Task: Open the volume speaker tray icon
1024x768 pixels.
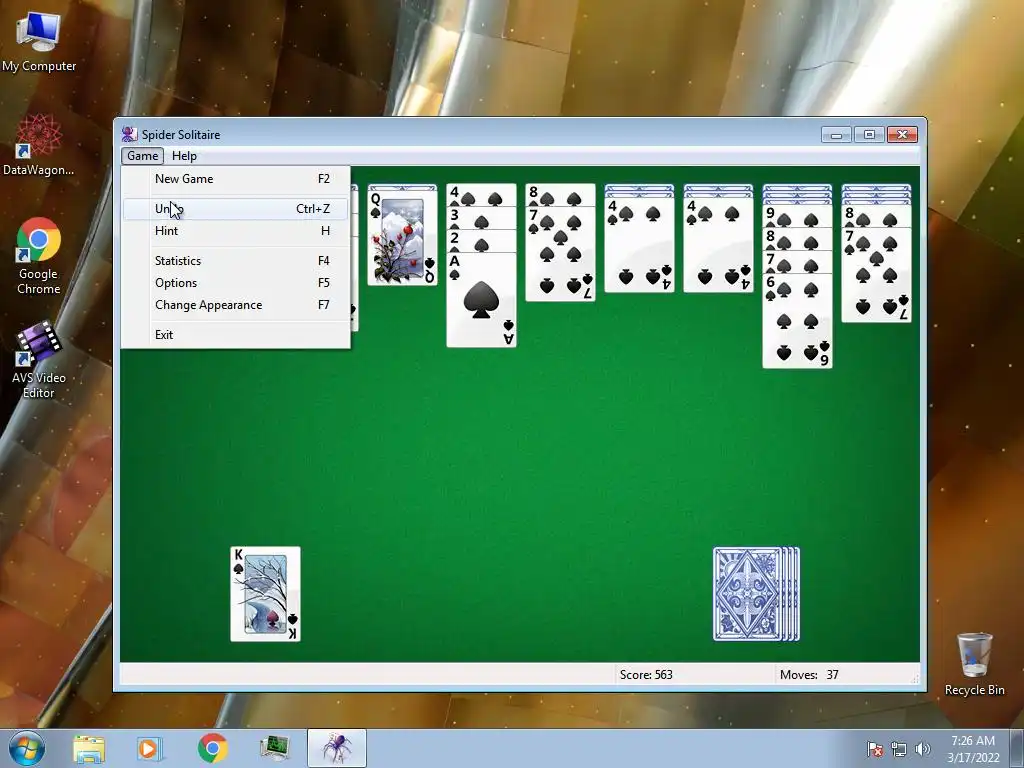Action: tap(923, 749)
